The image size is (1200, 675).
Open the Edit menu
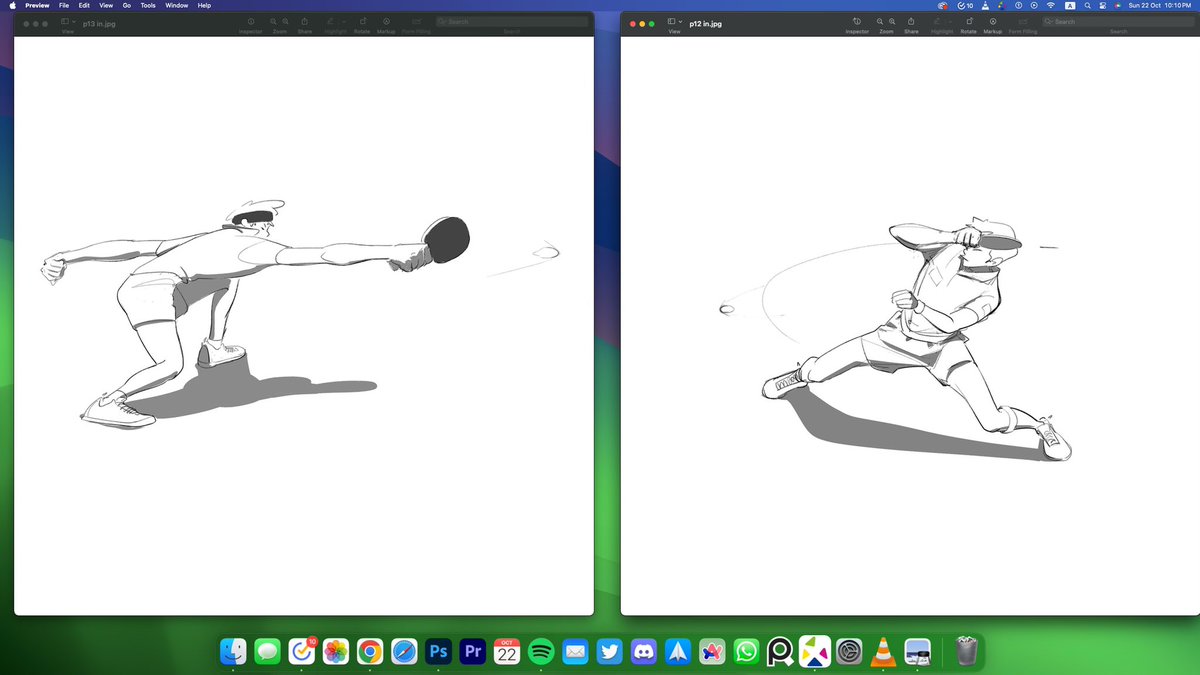(84, 5)
